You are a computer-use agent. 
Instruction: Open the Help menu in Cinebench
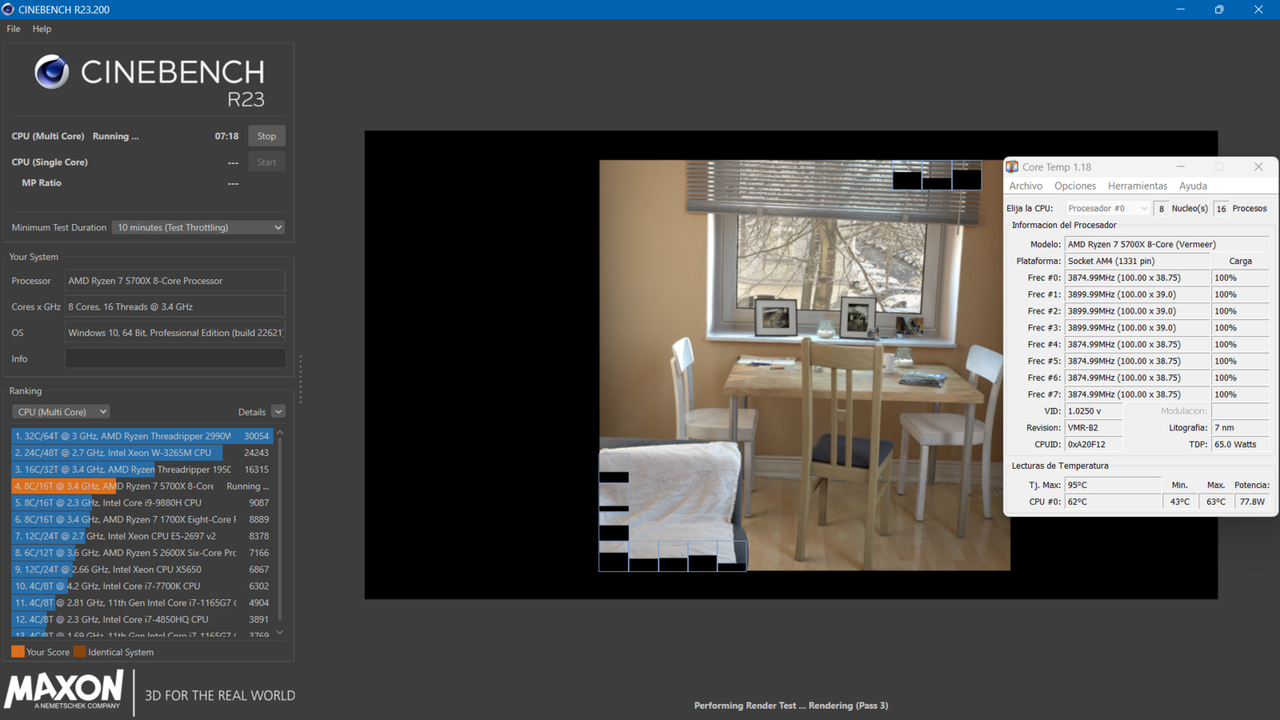tap(42, 29)
